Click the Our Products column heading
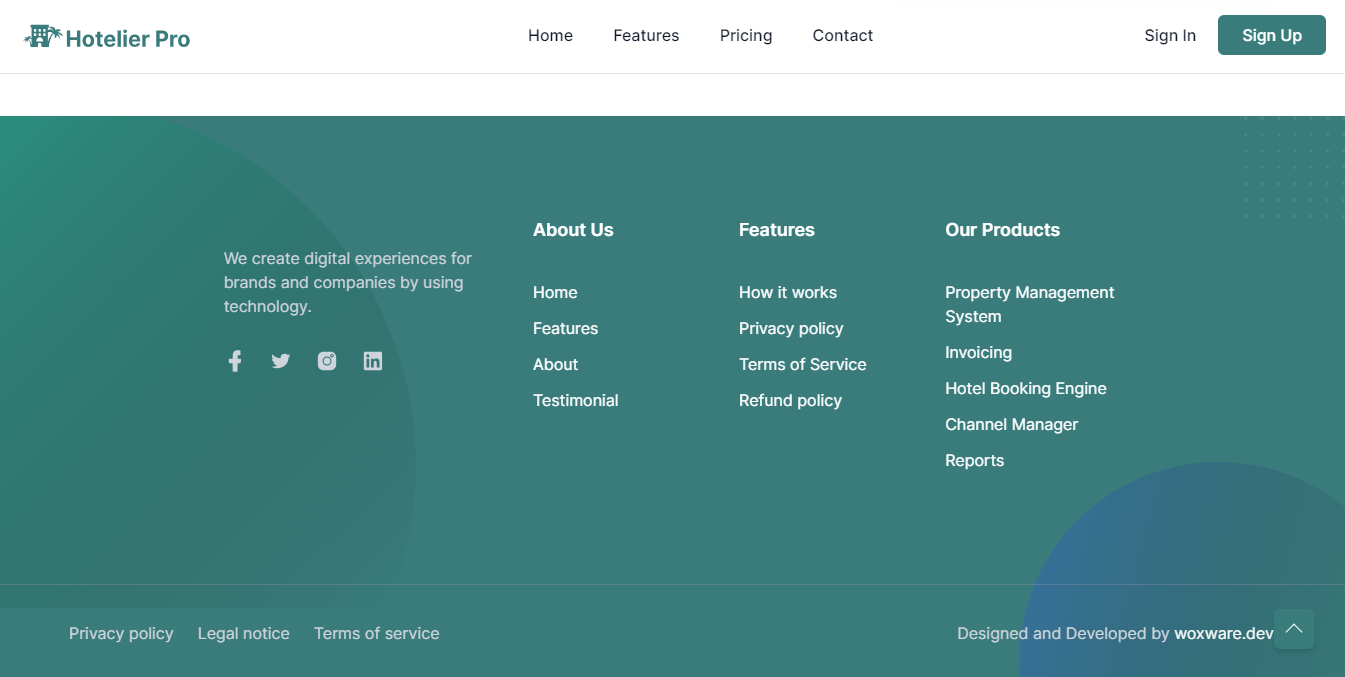 click(x=1002, y=230)
